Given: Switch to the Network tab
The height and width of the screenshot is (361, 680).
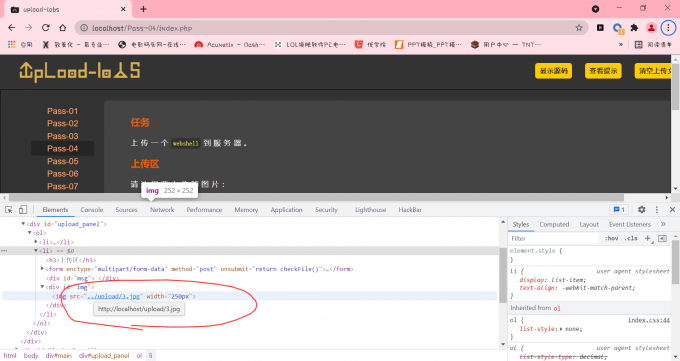Looking at the screenshot, I should coord(162,210).
